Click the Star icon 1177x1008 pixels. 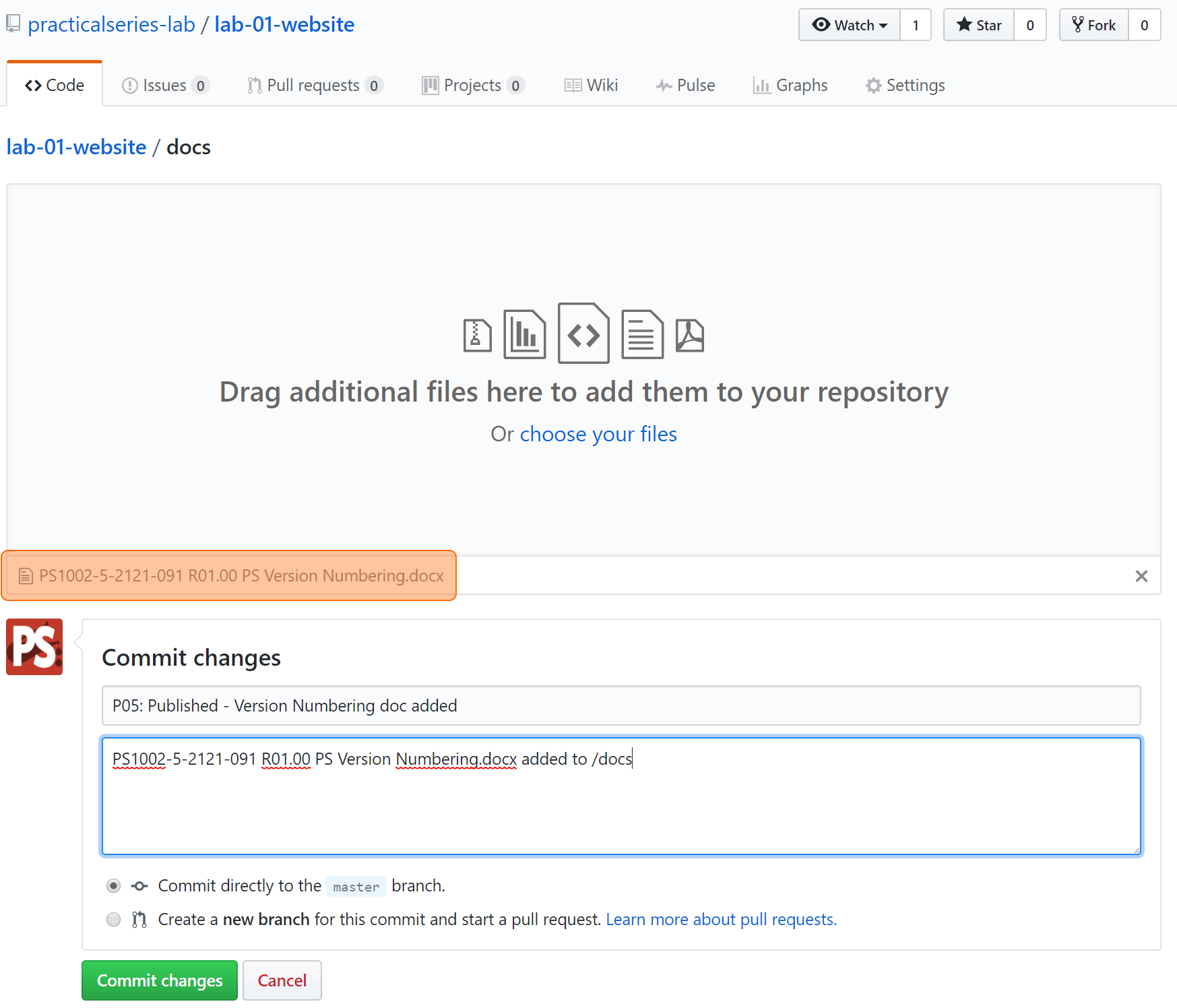[x=964, y=25]
